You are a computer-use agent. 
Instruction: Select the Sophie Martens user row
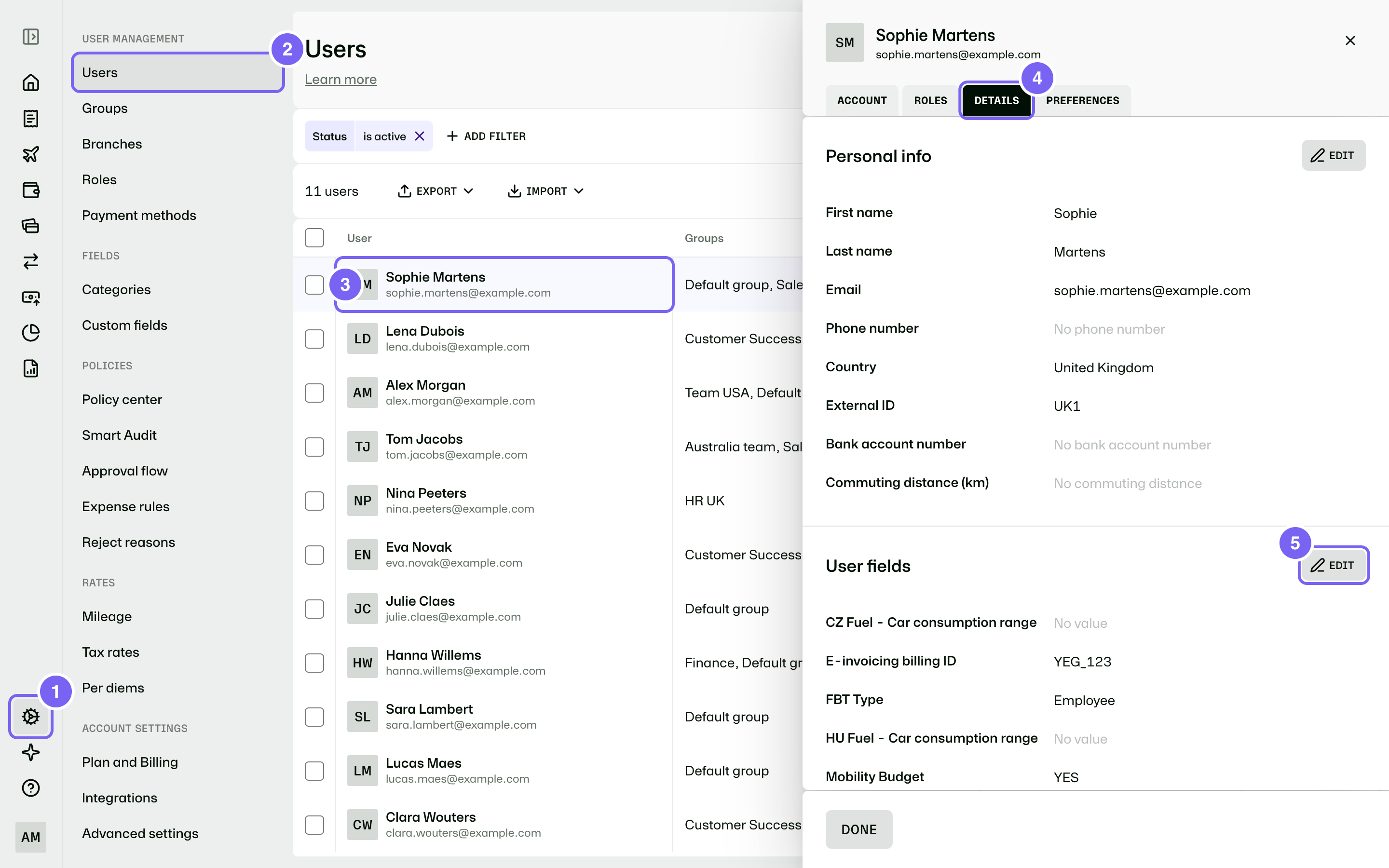tap(504, 284)
